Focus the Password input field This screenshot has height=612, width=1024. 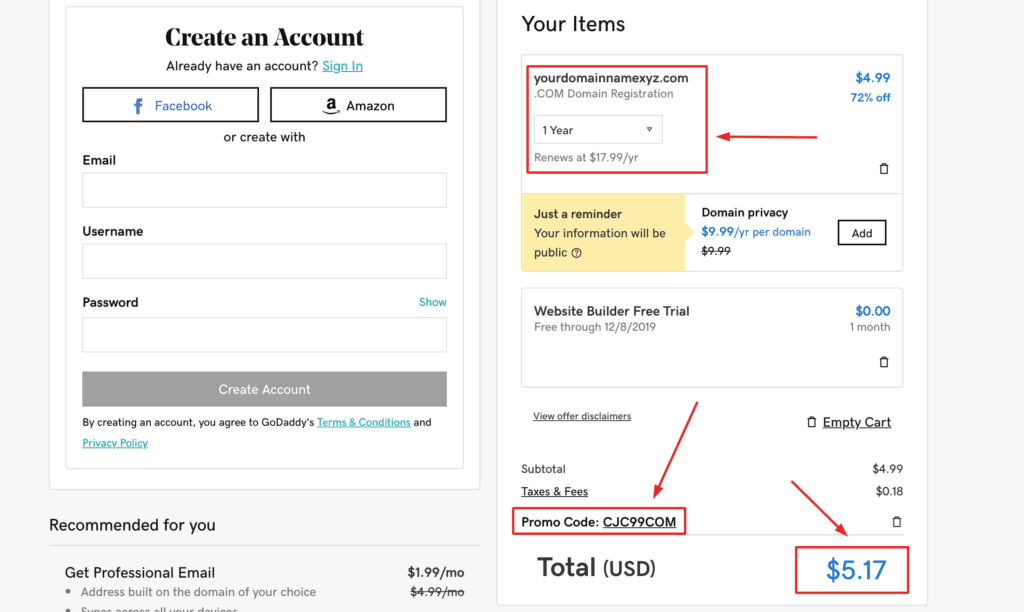(264, 334)
